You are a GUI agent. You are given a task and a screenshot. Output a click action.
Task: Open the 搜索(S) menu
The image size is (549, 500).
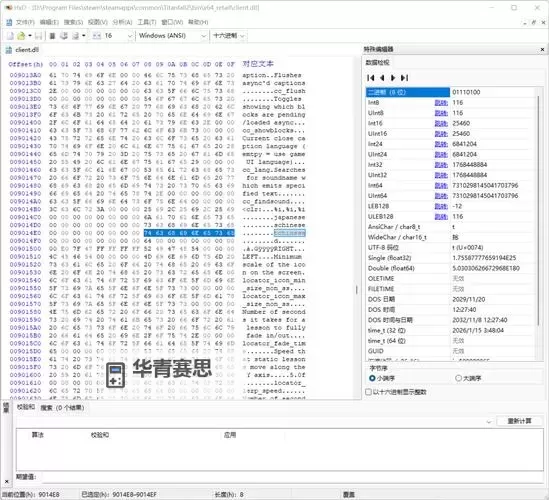73,22
